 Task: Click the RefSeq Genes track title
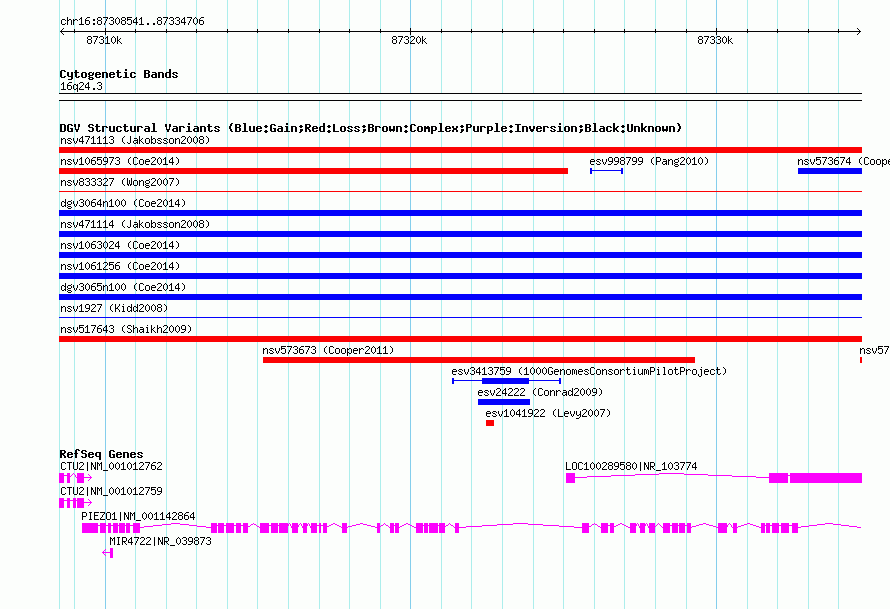point(101,454)
